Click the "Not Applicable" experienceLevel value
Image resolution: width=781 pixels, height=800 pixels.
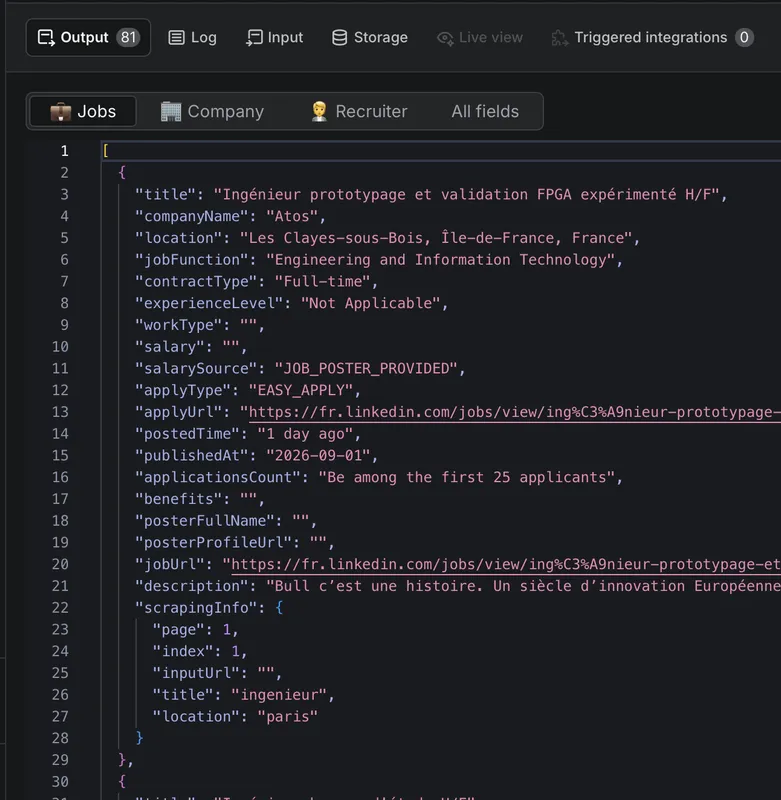(x=371, y=304)
